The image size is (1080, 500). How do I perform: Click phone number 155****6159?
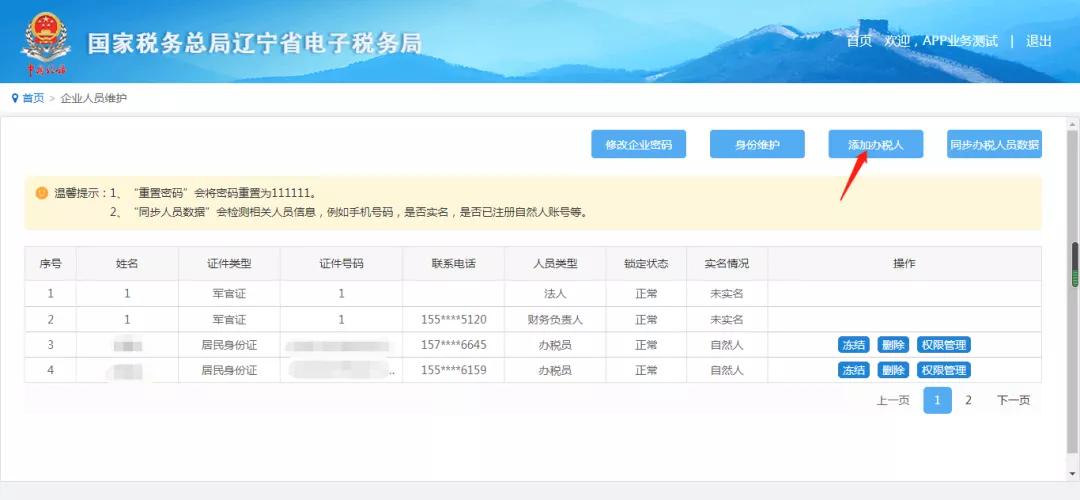[453, 371]
